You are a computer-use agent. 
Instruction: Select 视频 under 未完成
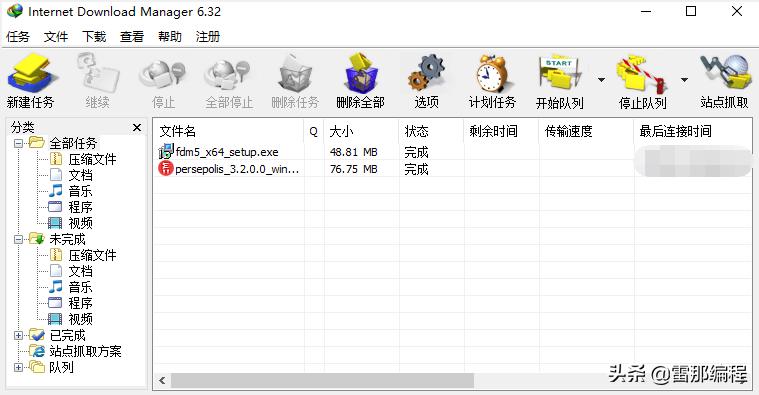click(80, 319)
